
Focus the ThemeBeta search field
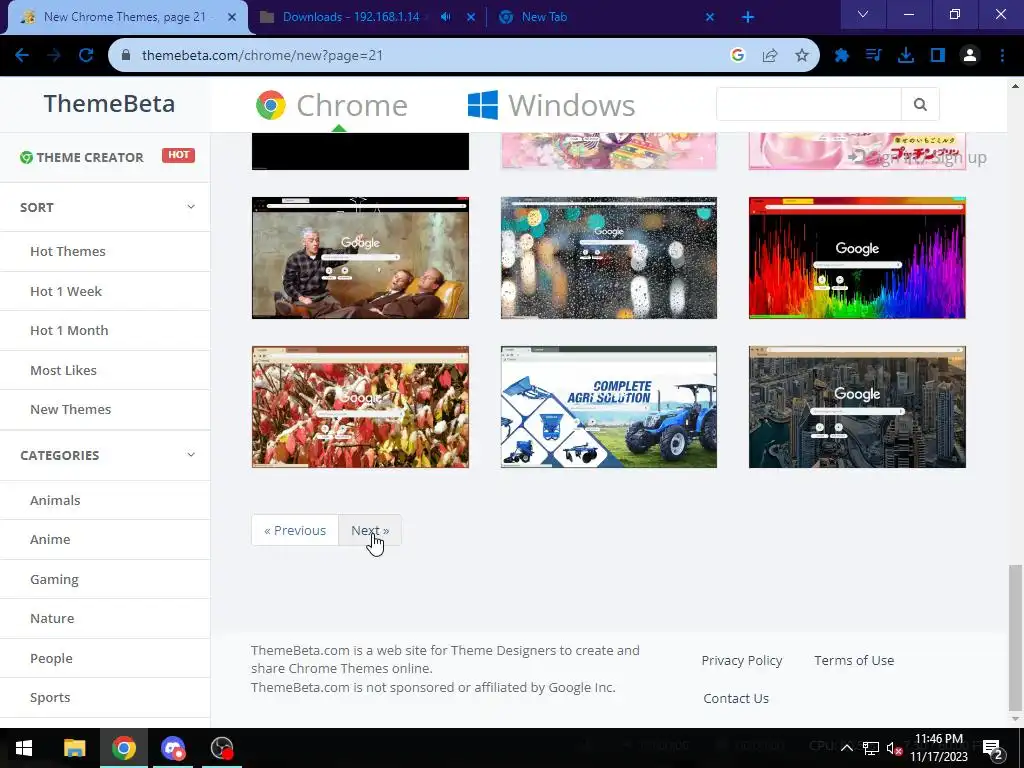pyautogui.click(x=808, y=104)
